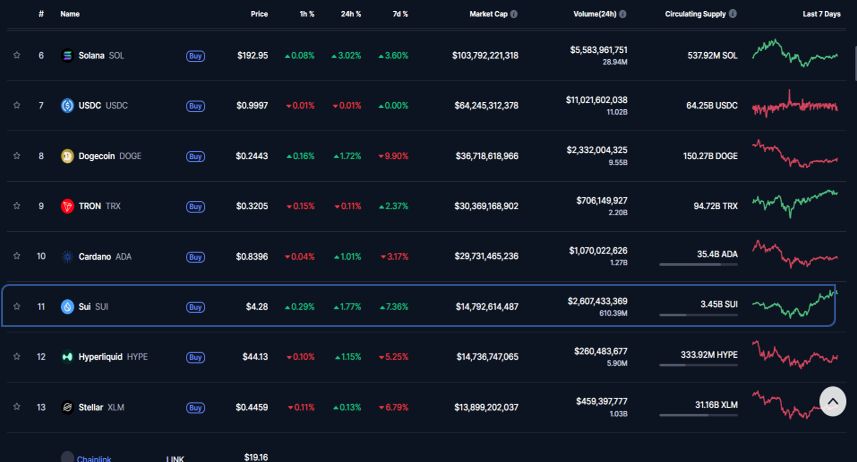Star Hyperliquid for the watchlist
857x462 pixels.
coord(16,356)
